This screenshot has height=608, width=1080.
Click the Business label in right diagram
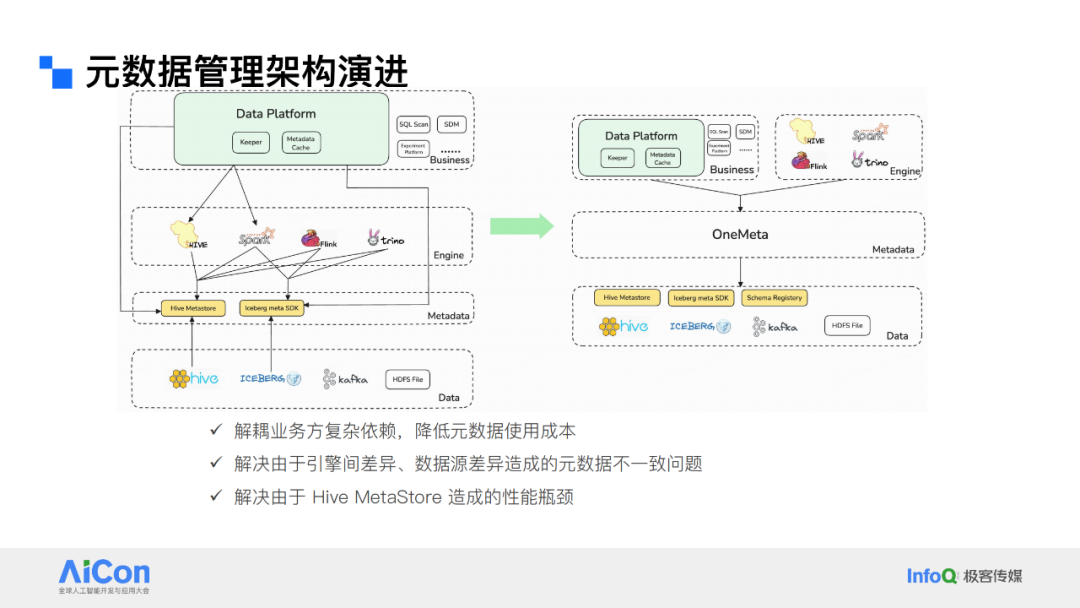pyautogui.click(x=732, y=169)
